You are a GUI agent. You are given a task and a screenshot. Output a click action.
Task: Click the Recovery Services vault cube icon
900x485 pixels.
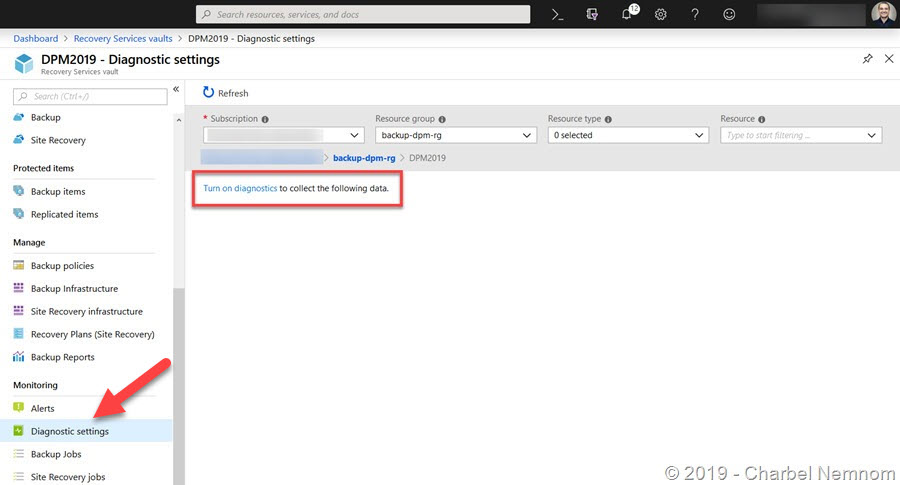(24, 63)
